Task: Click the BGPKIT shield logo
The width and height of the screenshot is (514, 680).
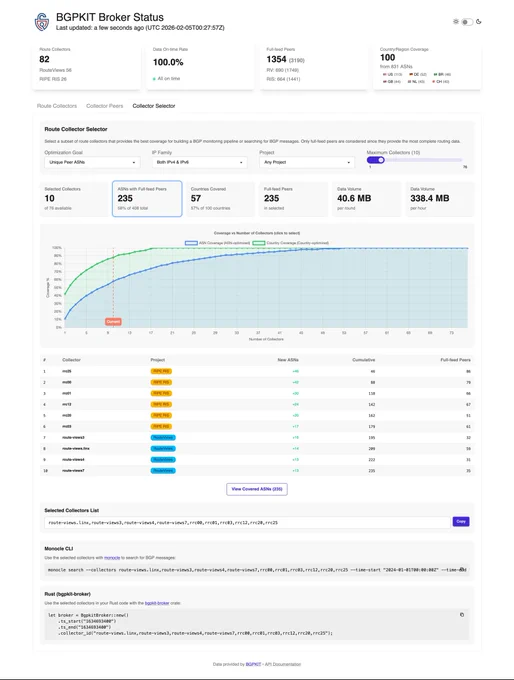Action: point(42,22)
